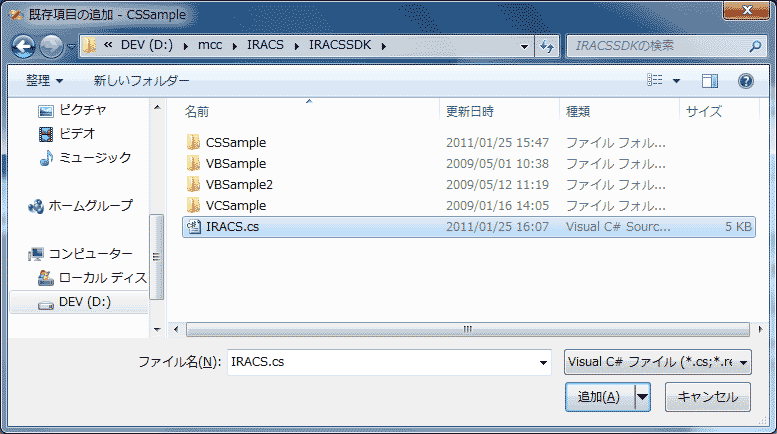Image resolution: width=777 pixels, height=434 pixels.
Task: Click the magnifier search icon
Action: [755, 46]
